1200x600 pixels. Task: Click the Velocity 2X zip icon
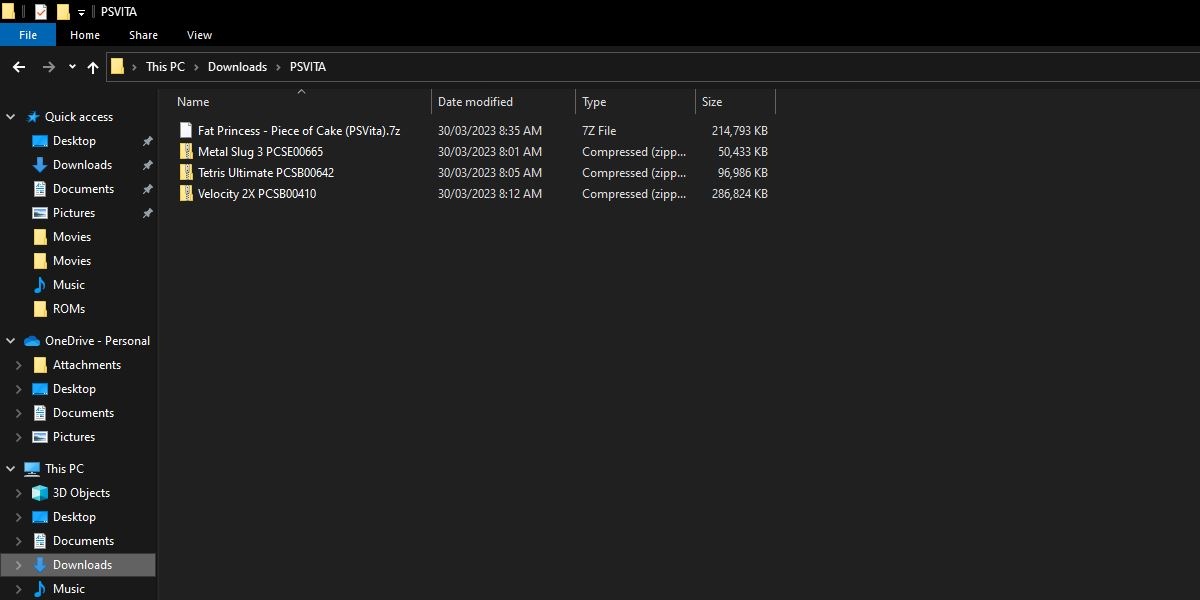click(x=186, y=193)
